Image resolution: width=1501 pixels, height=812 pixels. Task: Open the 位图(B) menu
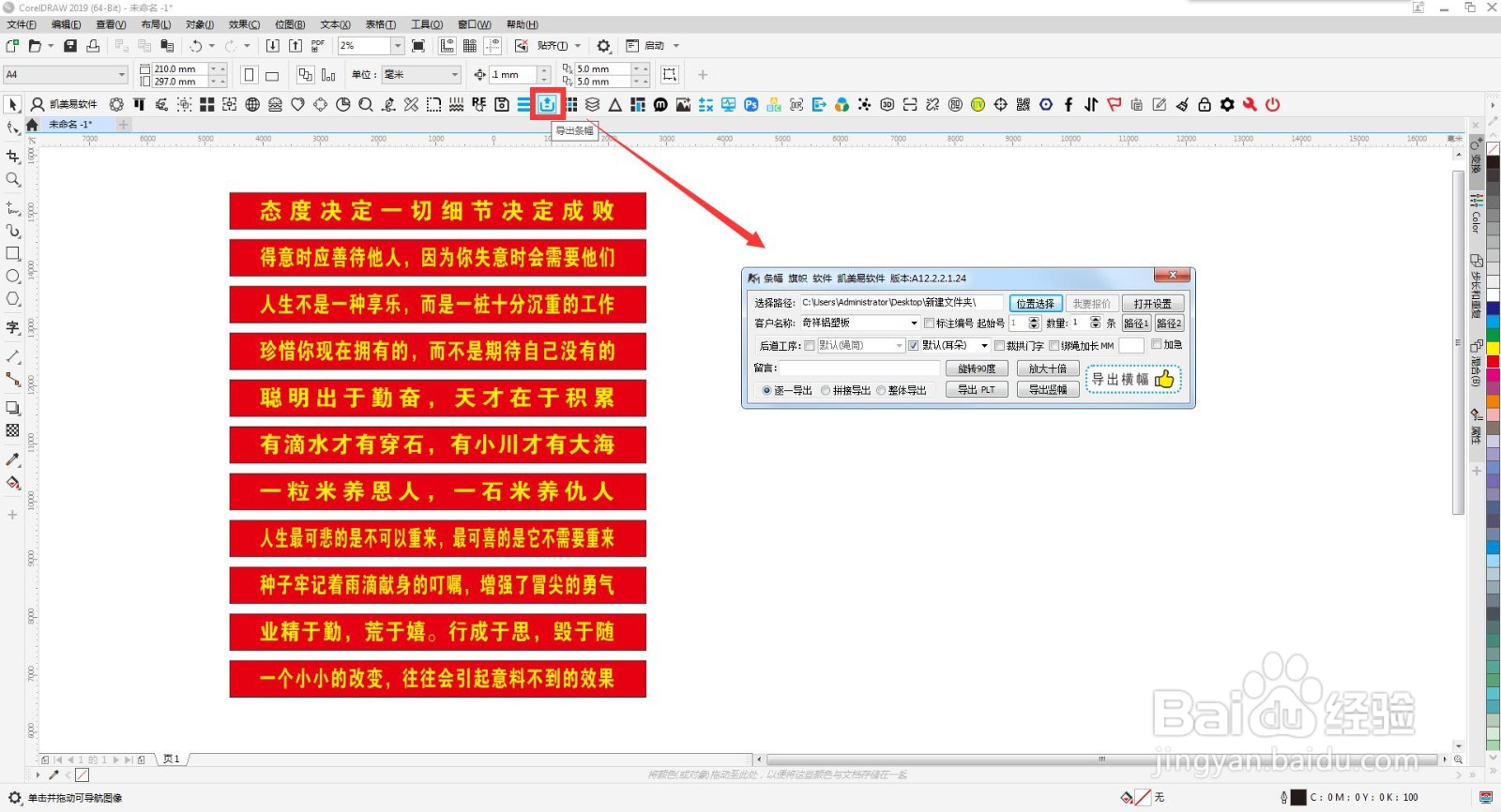pos(290,24)
